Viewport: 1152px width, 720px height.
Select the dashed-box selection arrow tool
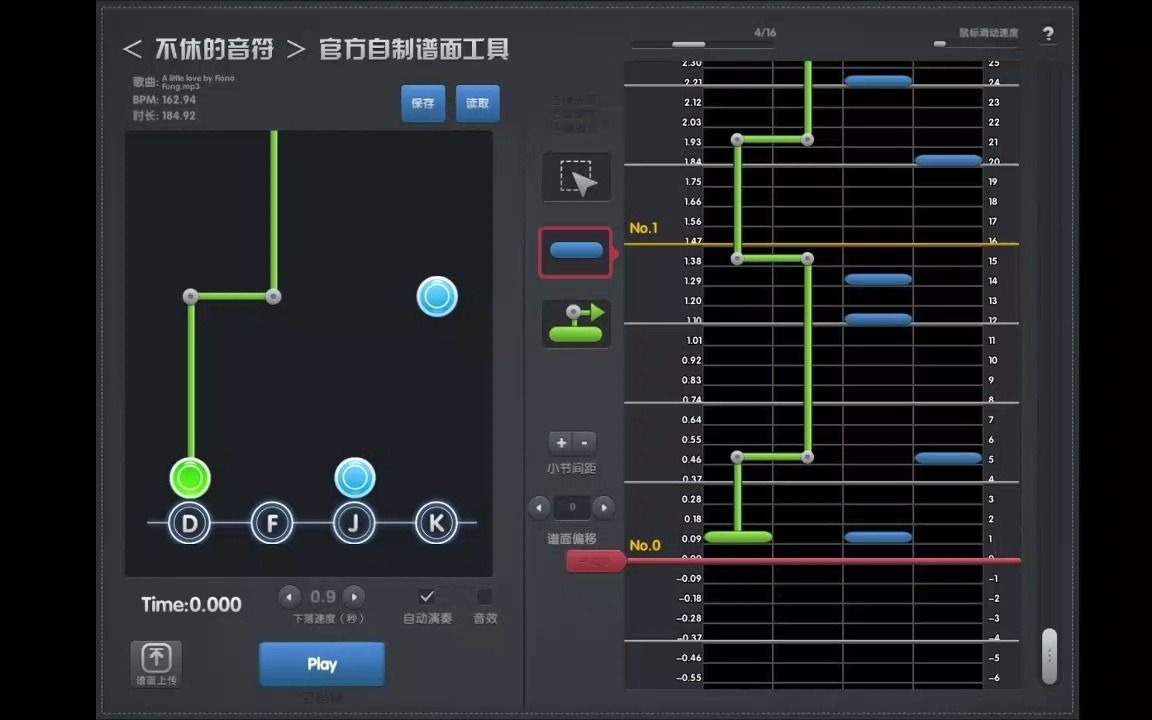pyautogui.click(x=577, y=177)
